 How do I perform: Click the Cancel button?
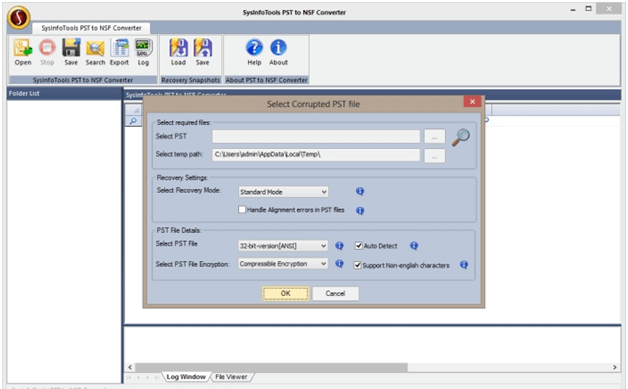click(x=335, y=293)
